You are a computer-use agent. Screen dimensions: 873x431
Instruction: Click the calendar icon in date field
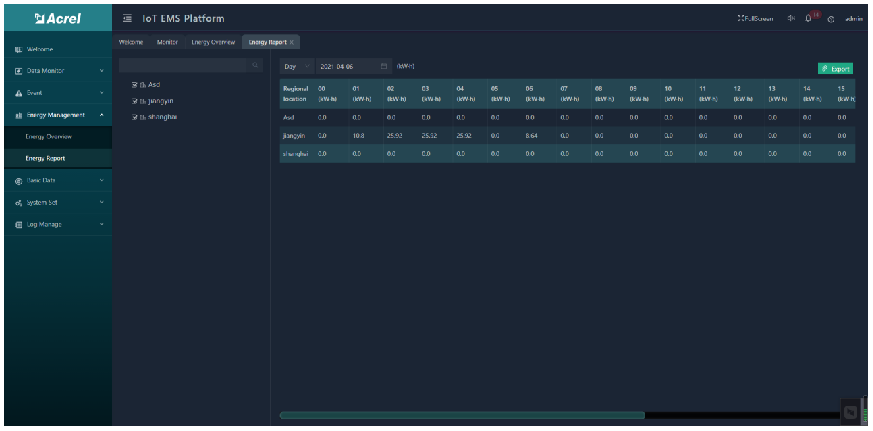(384, 66)
